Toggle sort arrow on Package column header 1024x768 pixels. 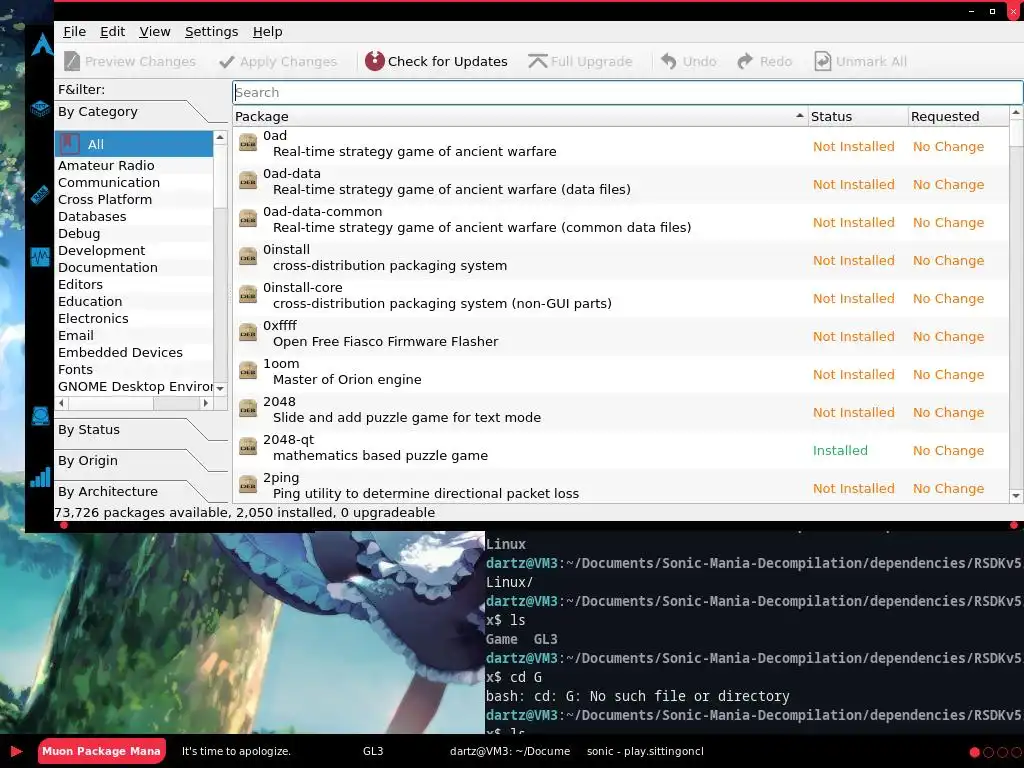tap(799, 116)
